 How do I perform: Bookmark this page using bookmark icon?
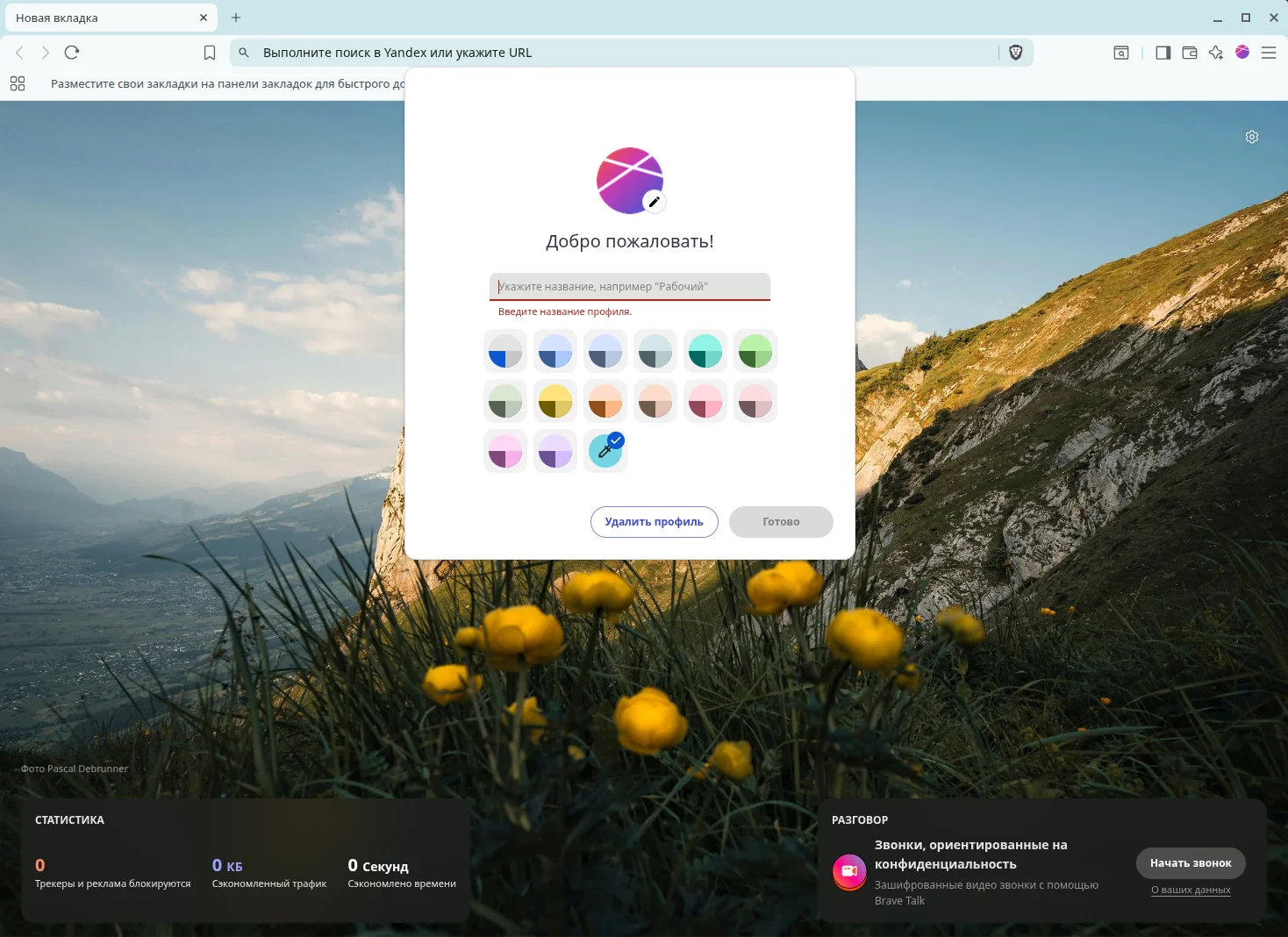tap(210, 53)
